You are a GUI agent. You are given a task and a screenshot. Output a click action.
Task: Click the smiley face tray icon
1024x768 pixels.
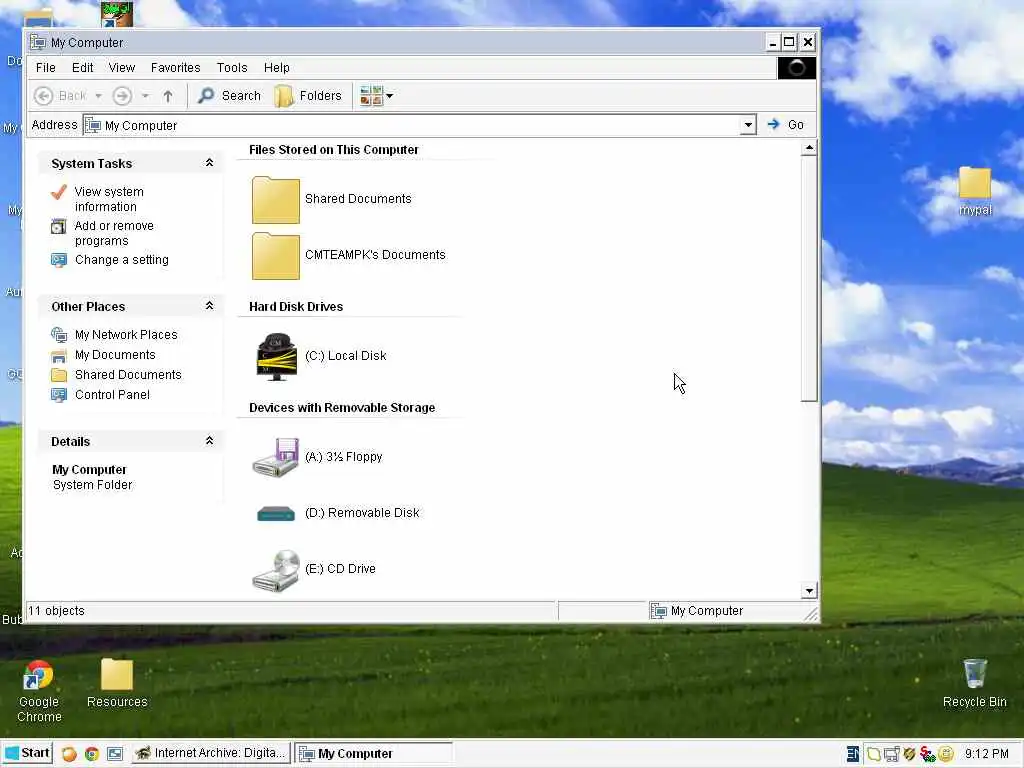(946, 754)
